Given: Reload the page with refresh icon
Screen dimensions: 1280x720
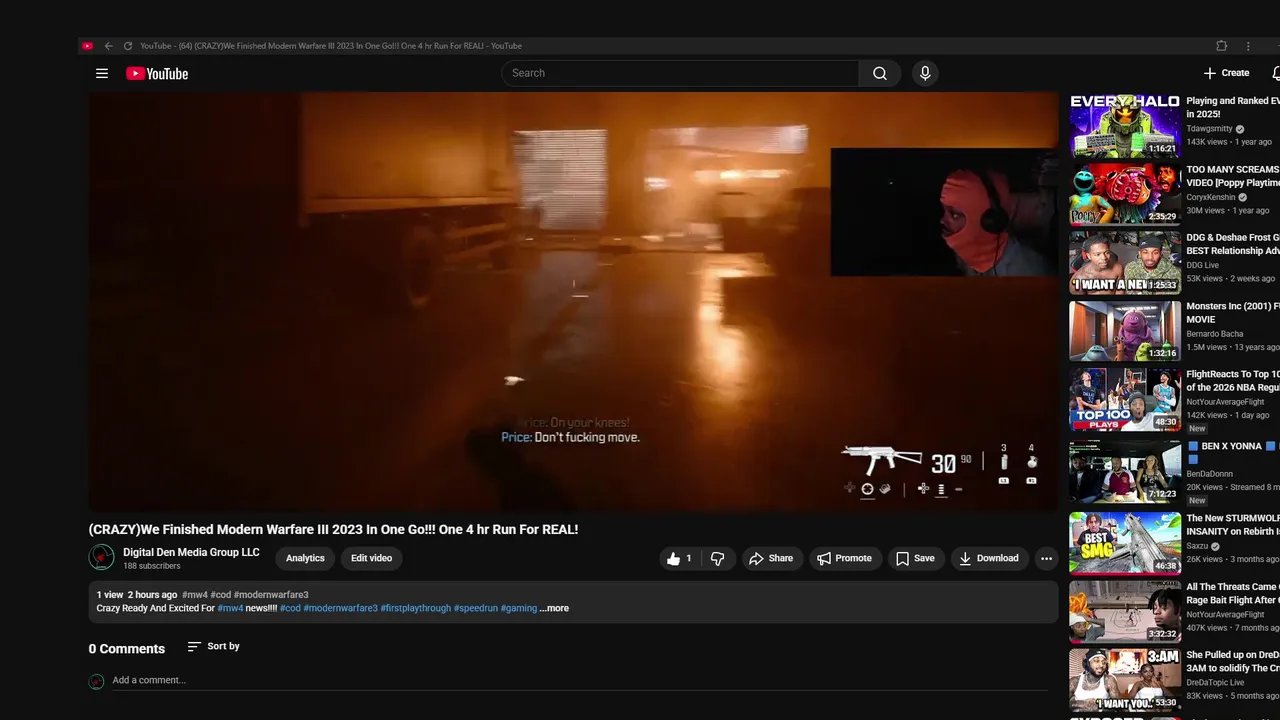Looking at the screenshot, I should point(128,46).
